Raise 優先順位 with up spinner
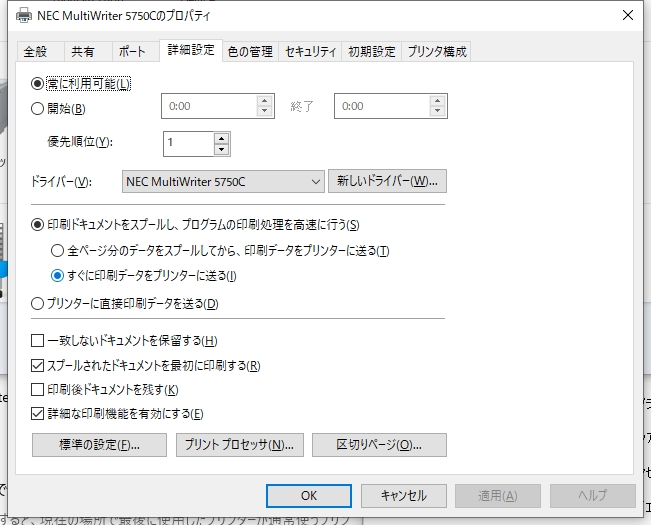 tap(222, 139)
